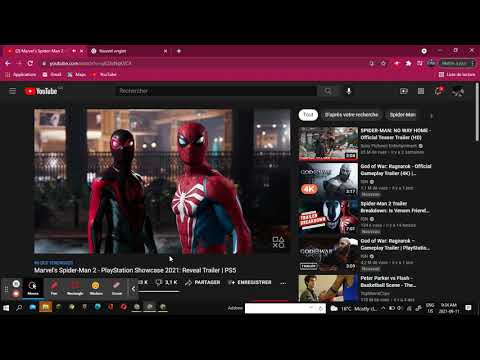Collapse the annotation toolbar with the arrow
The image size is (480, 360).
[133, 289]
